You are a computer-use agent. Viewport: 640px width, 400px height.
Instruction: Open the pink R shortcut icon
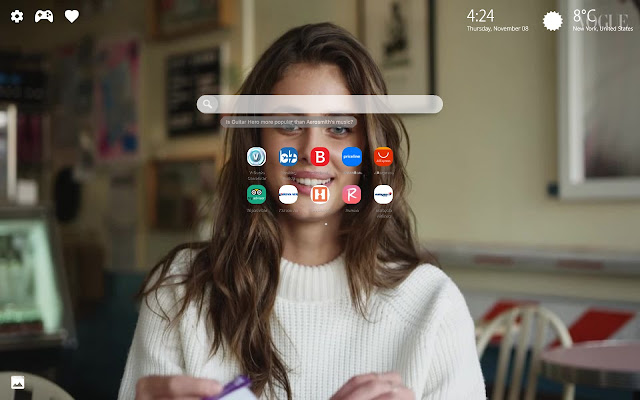[352, 194]
